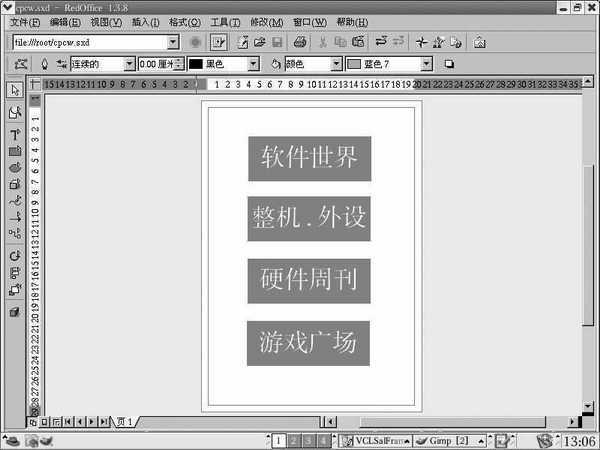The image size is (600, 450).
Task: Switch to virtual desktop 3 in pager
Action: (309, 440)
